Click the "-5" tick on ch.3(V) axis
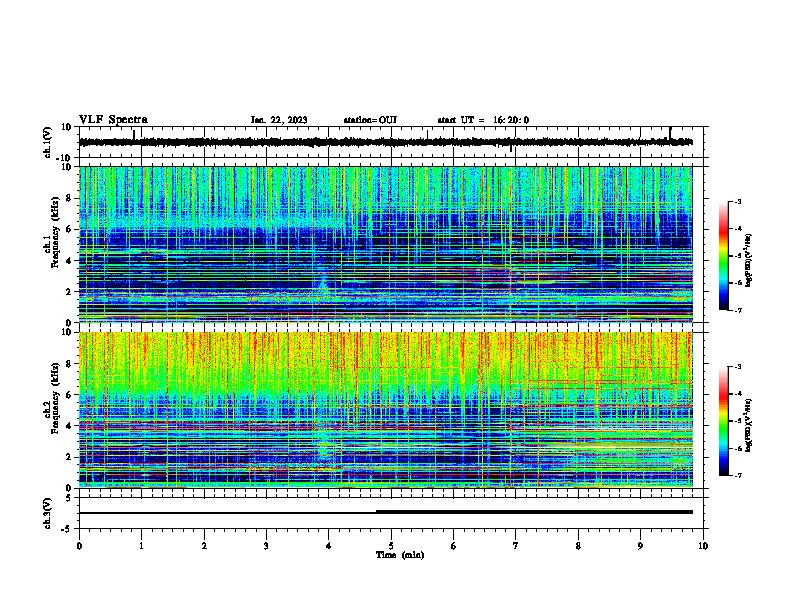792x612 pixels. pyautogui.click(x=68, y=529)
